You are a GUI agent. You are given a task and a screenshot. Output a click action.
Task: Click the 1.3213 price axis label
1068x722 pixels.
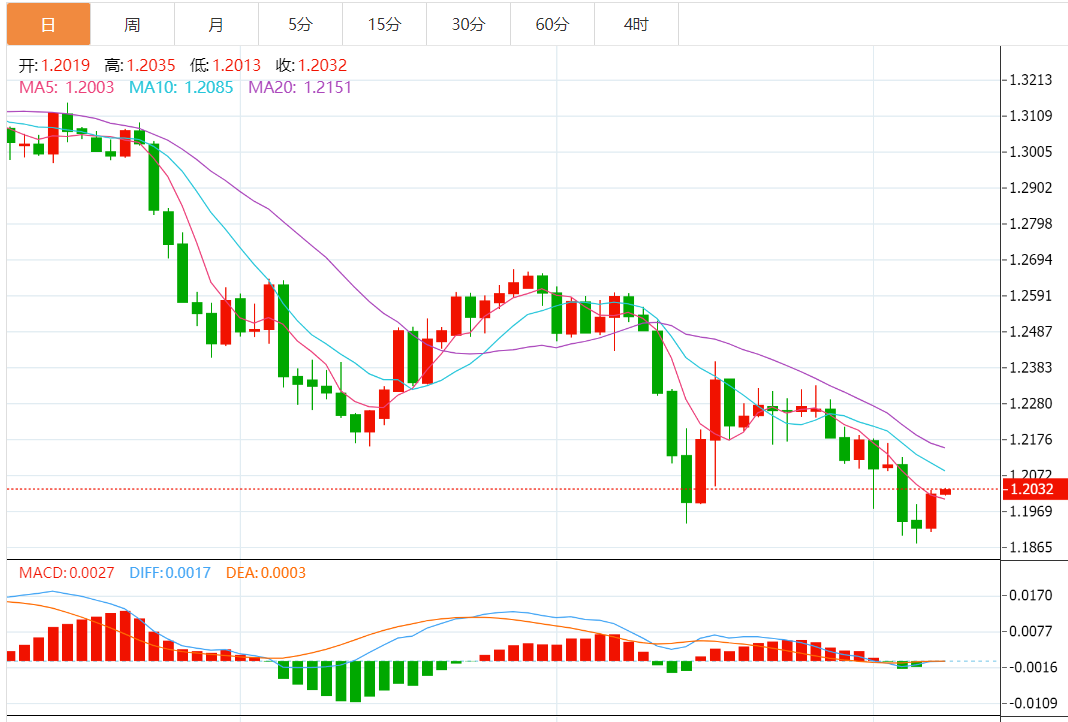click(1031, 80)
